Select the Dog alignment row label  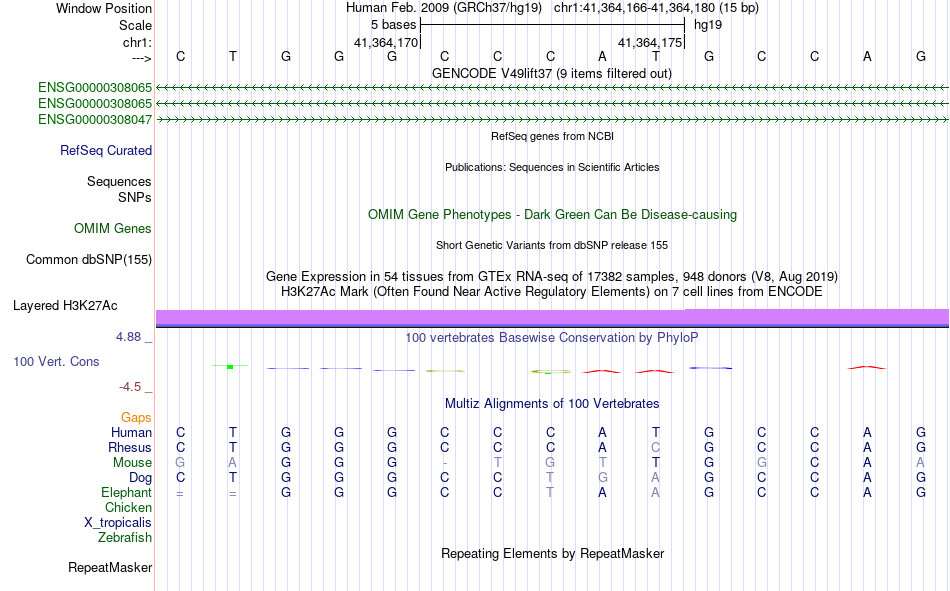141,478
